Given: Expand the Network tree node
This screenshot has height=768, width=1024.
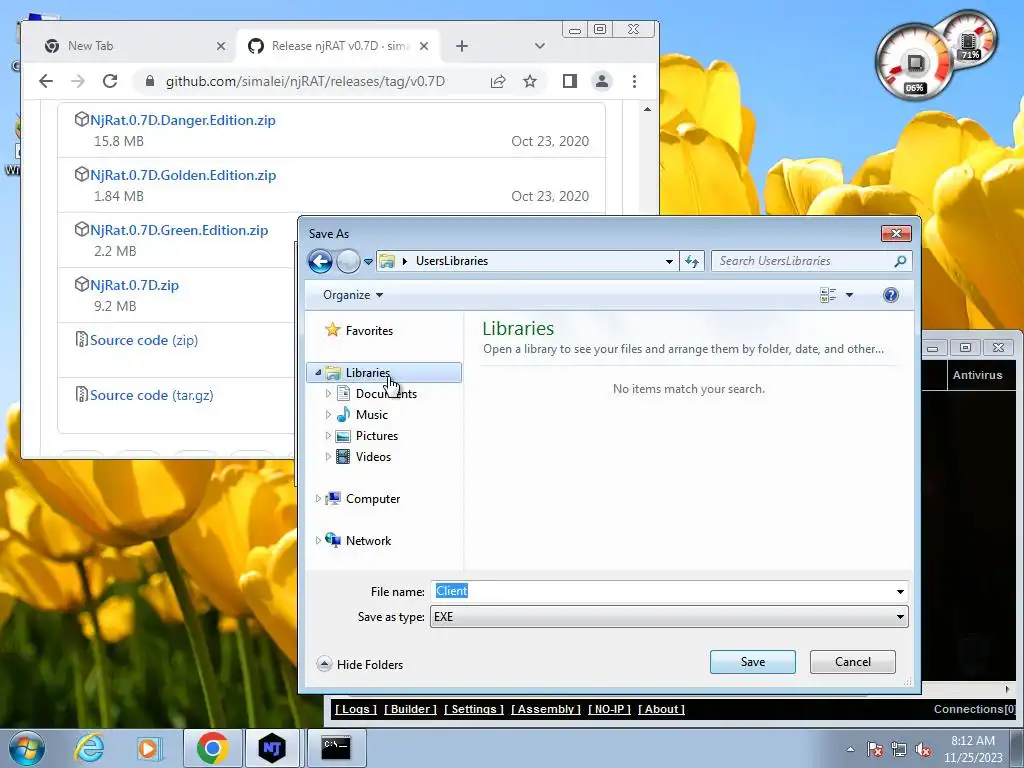Looking at the screenshot, I should coord(318,541).
